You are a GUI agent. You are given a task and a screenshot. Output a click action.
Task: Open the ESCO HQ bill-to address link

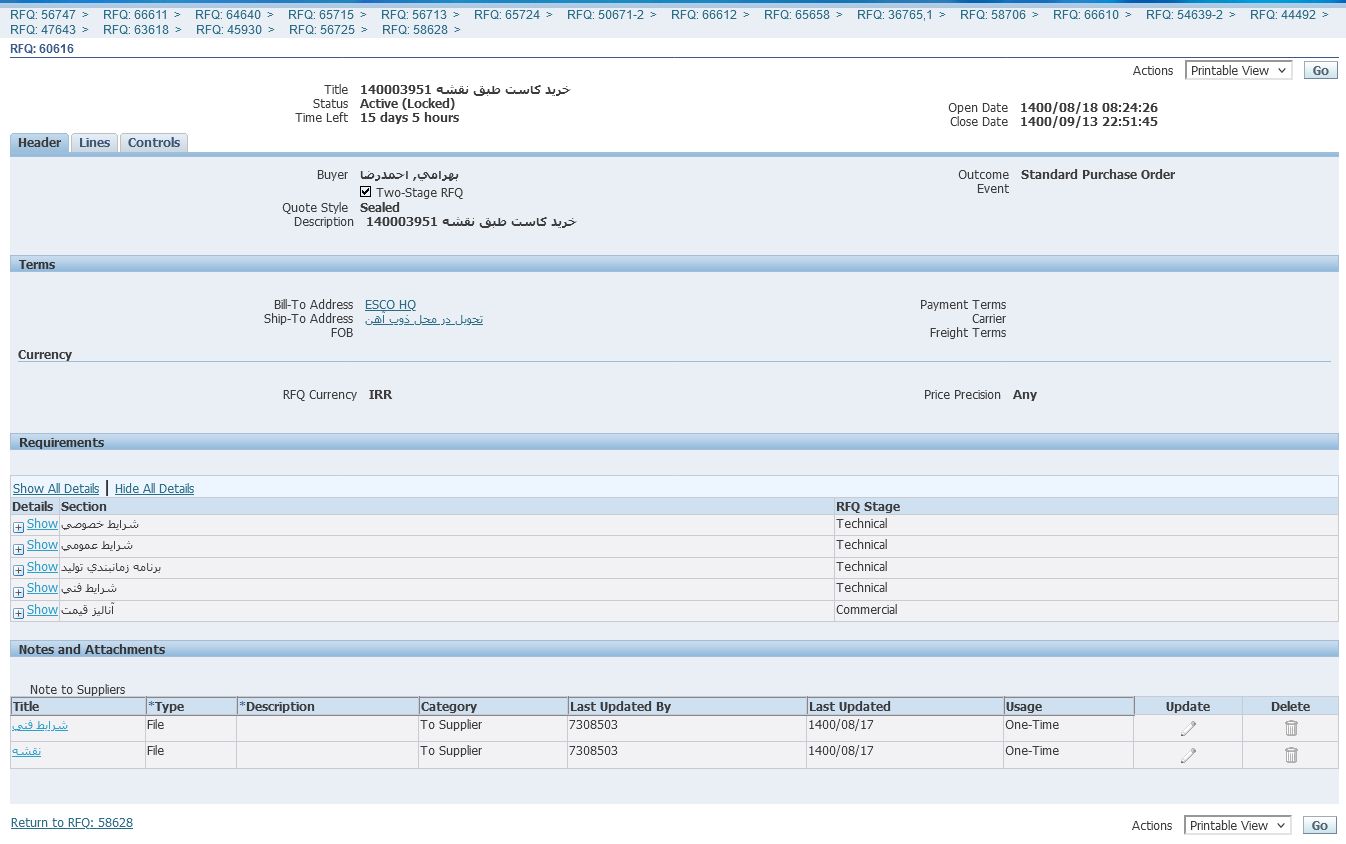[390, 305]
